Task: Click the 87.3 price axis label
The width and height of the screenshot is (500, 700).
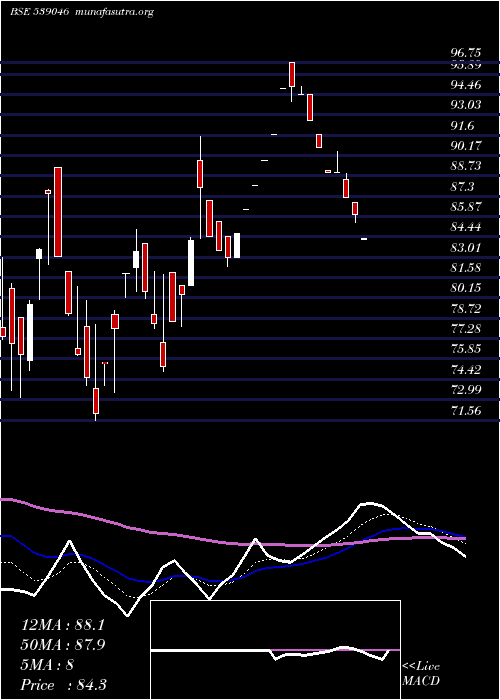Action: pos(462,187)
